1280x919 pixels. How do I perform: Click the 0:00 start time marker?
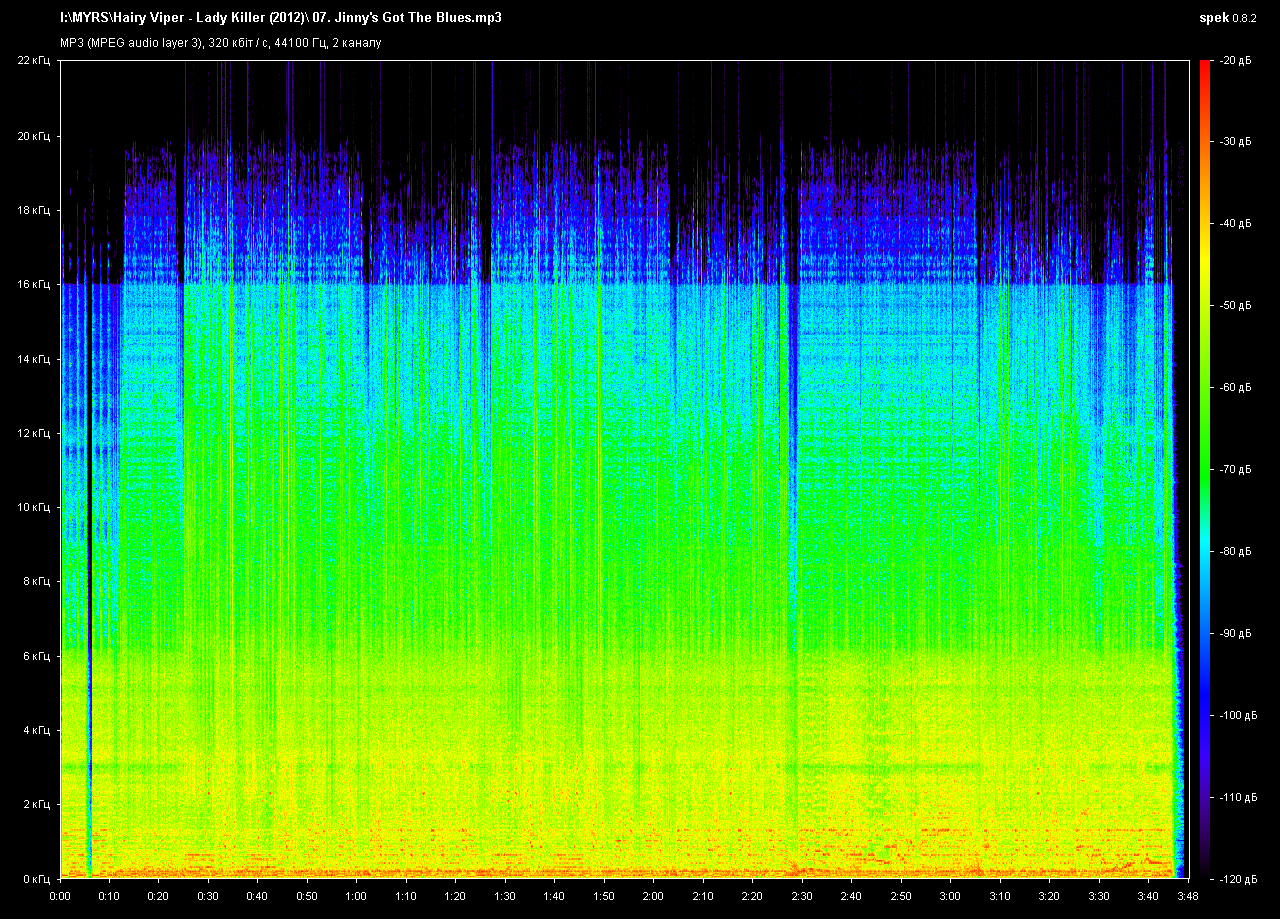pyautogui.click(x=60, y=896)
